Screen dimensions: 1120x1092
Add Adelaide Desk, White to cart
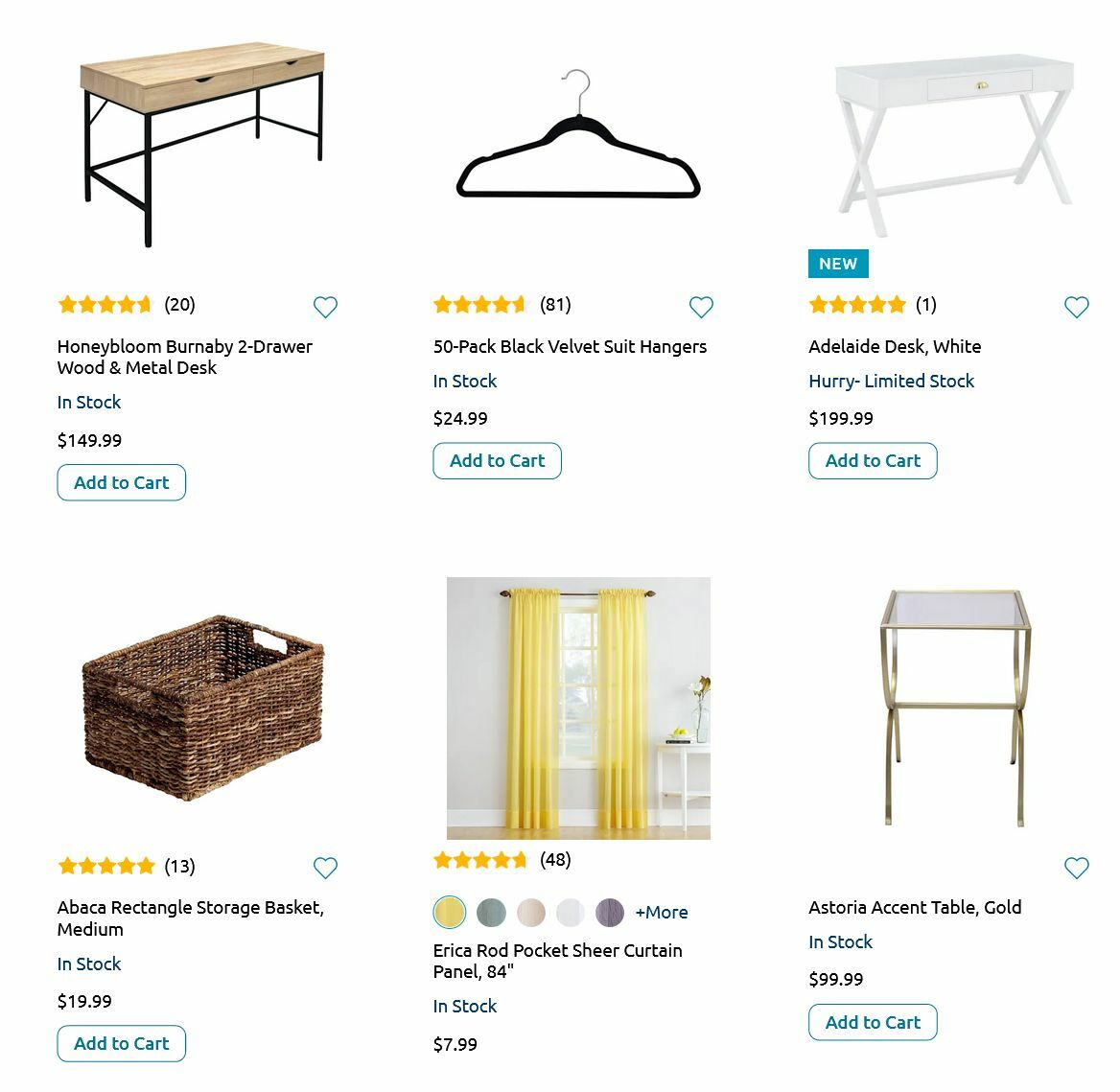click(x=873, y=460)
